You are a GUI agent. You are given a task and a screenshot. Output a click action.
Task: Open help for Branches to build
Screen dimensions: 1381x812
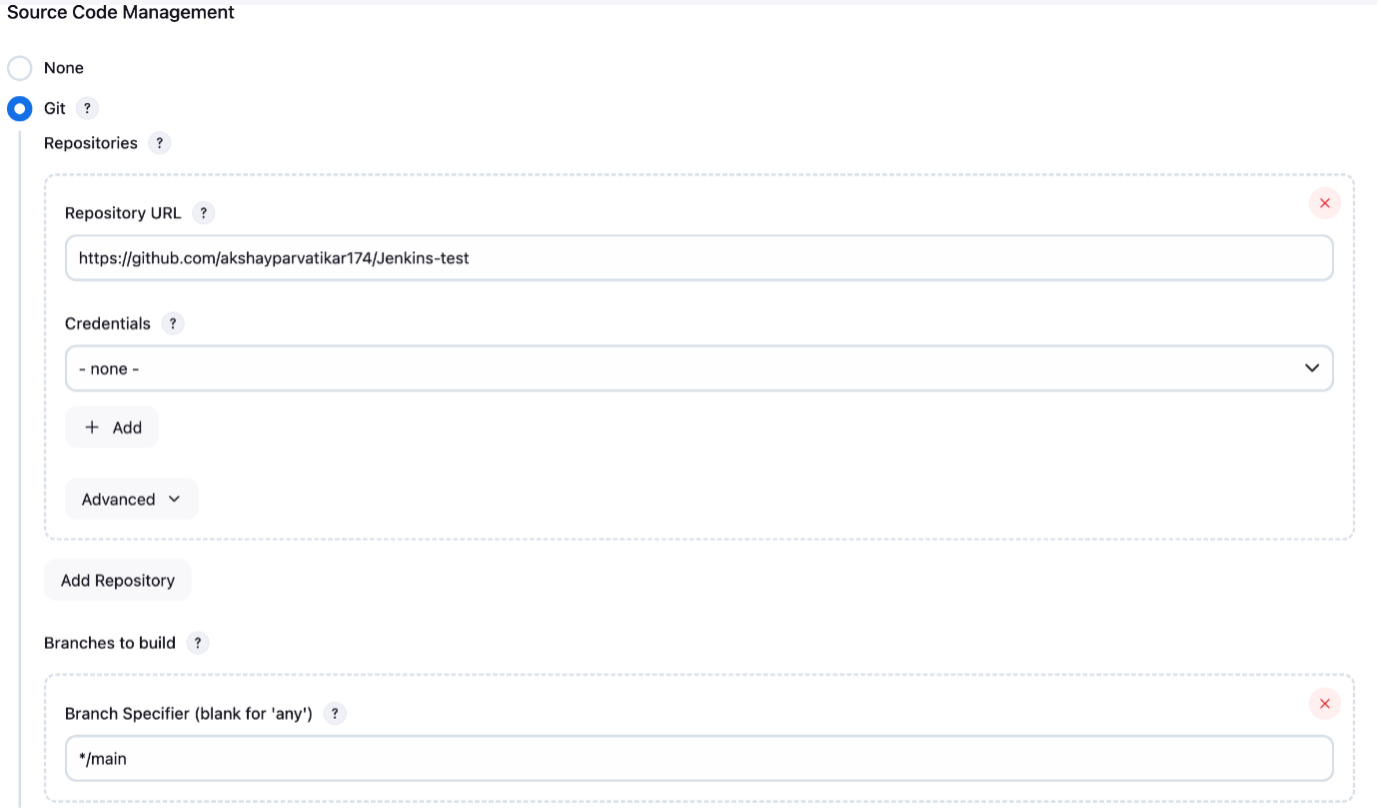coord(197,643)
